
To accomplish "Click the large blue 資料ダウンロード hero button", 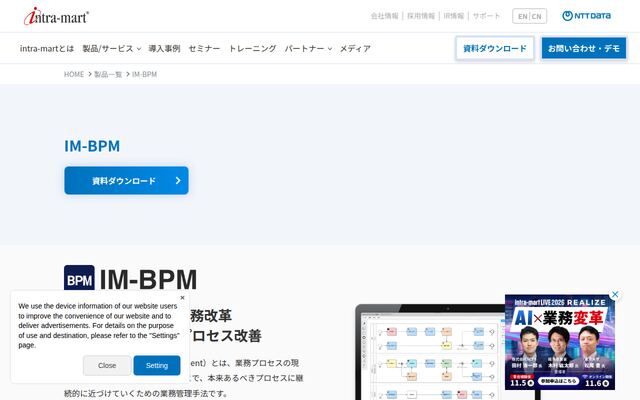I will [127, 180].
